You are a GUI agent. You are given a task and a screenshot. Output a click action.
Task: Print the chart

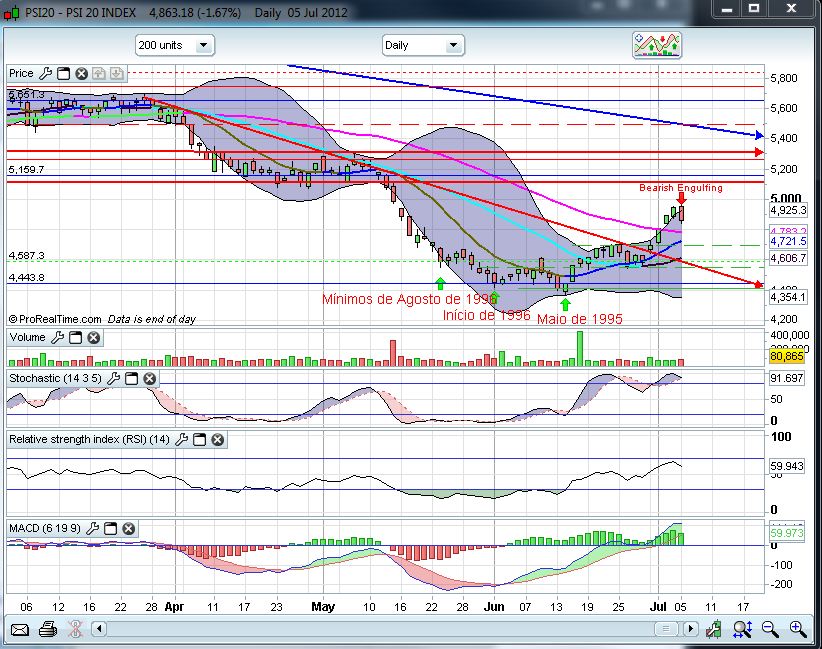click(48, 629)
